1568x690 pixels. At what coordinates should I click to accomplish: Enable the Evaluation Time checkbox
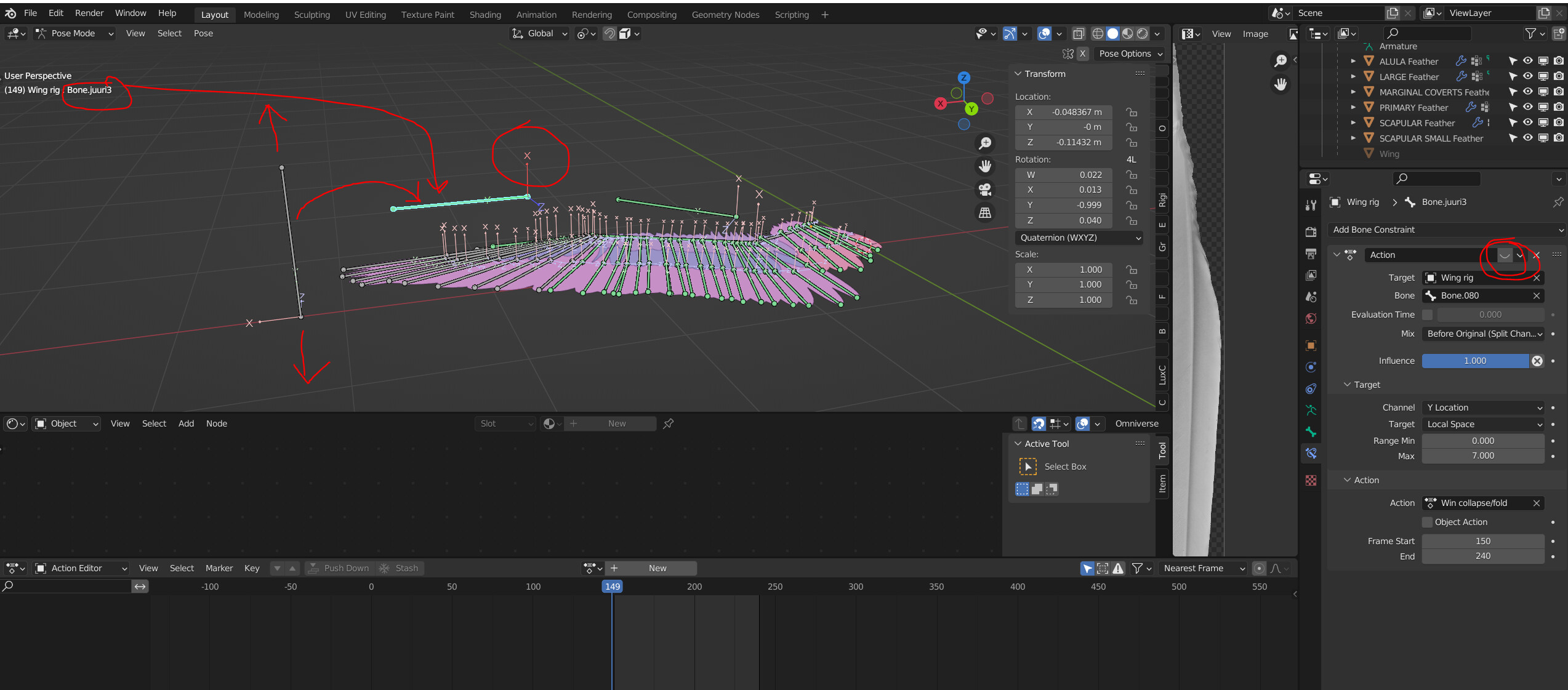(1427, 315)
